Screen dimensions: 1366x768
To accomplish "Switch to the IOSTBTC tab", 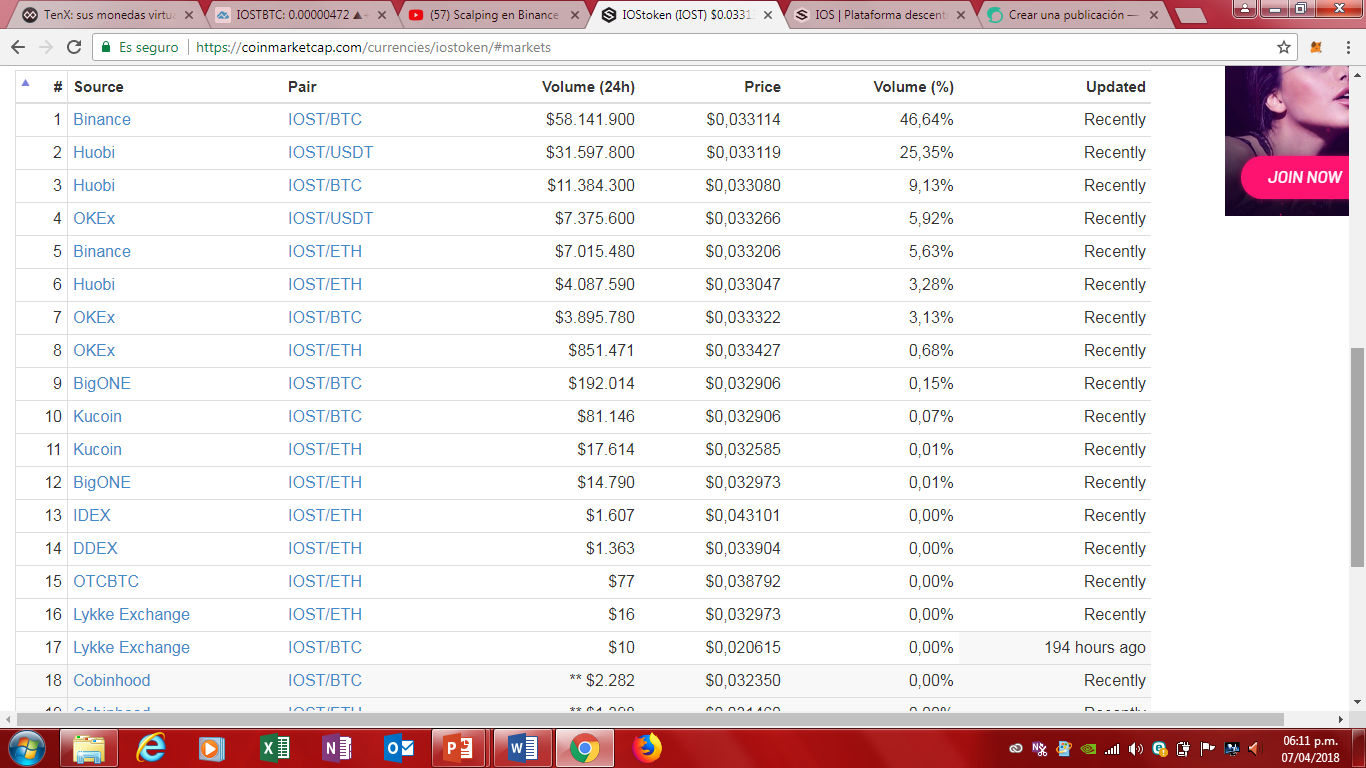I will (x=303, y=16).
